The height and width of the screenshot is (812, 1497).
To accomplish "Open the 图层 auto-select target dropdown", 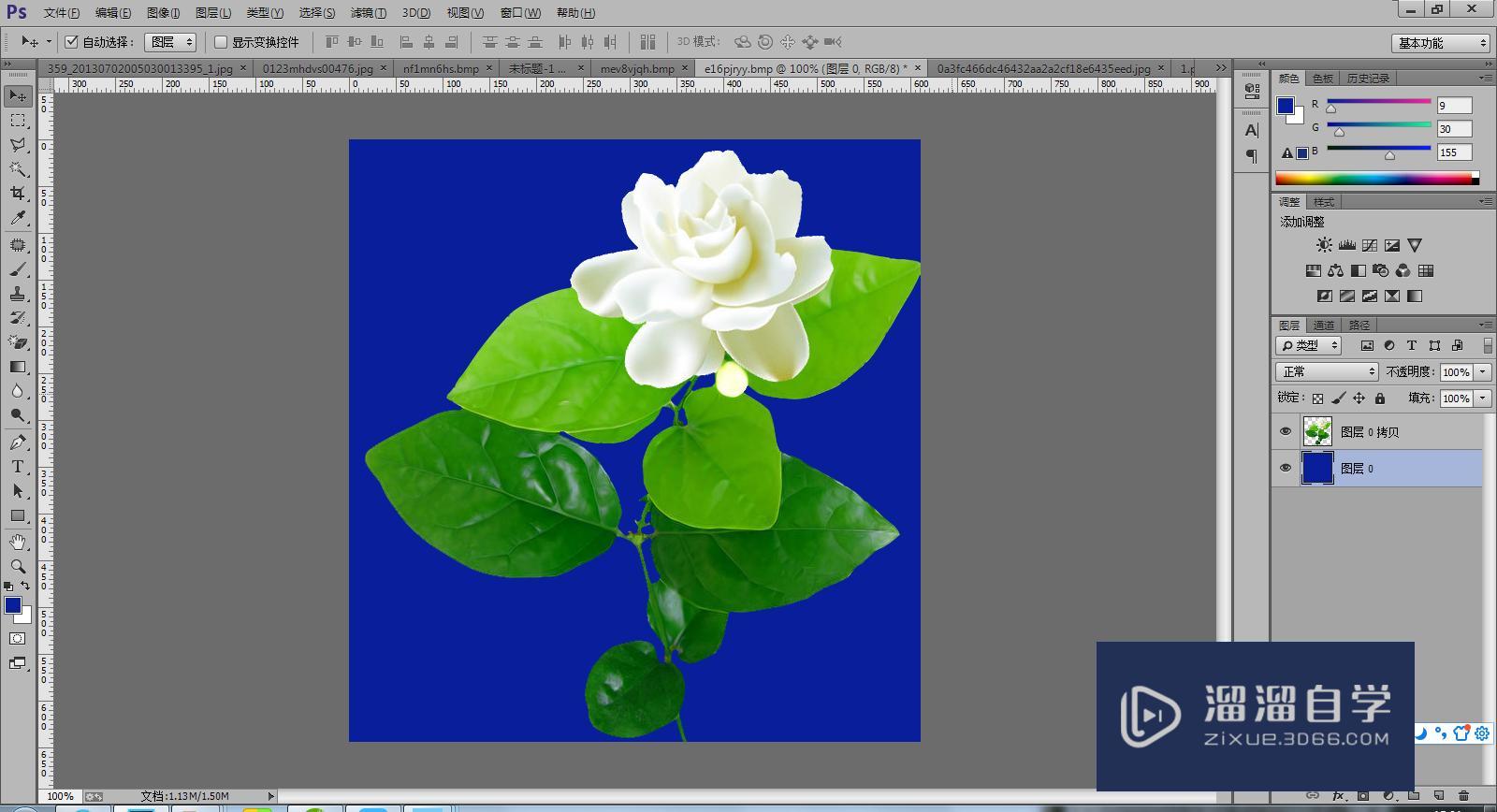I will tap(170, 41).
